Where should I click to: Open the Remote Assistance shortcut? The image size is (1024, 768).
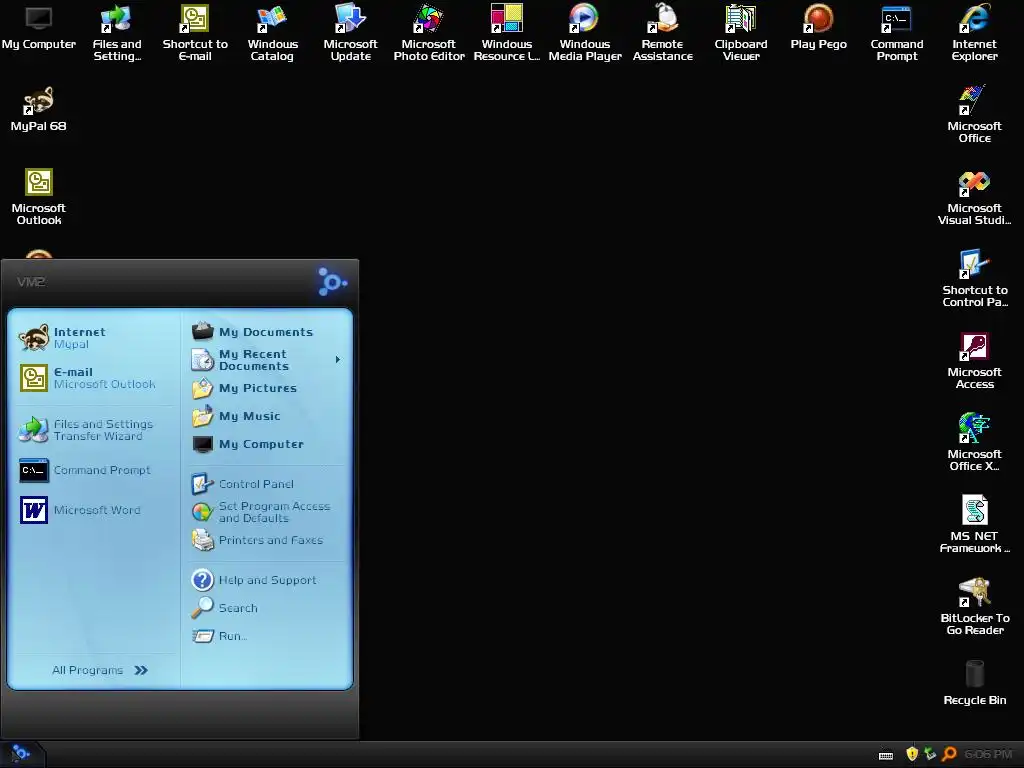point(662,33)
